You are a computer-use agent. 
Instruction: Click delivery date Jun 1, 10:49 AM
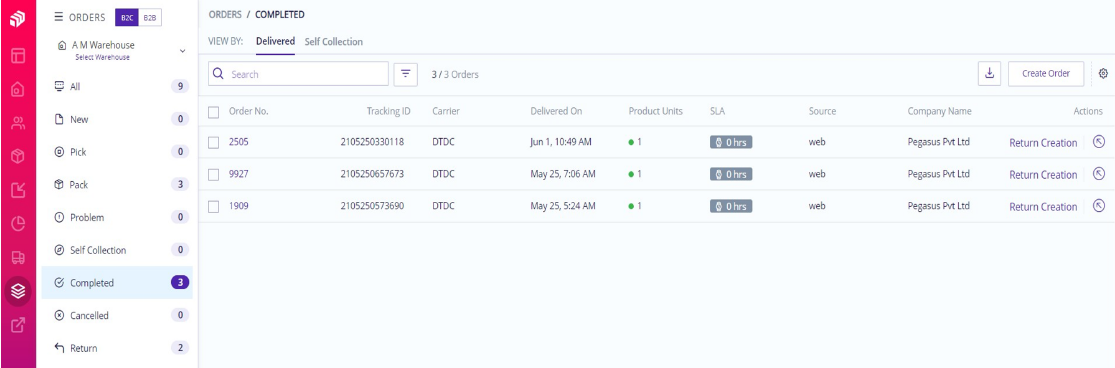click(x=561, y=142)
